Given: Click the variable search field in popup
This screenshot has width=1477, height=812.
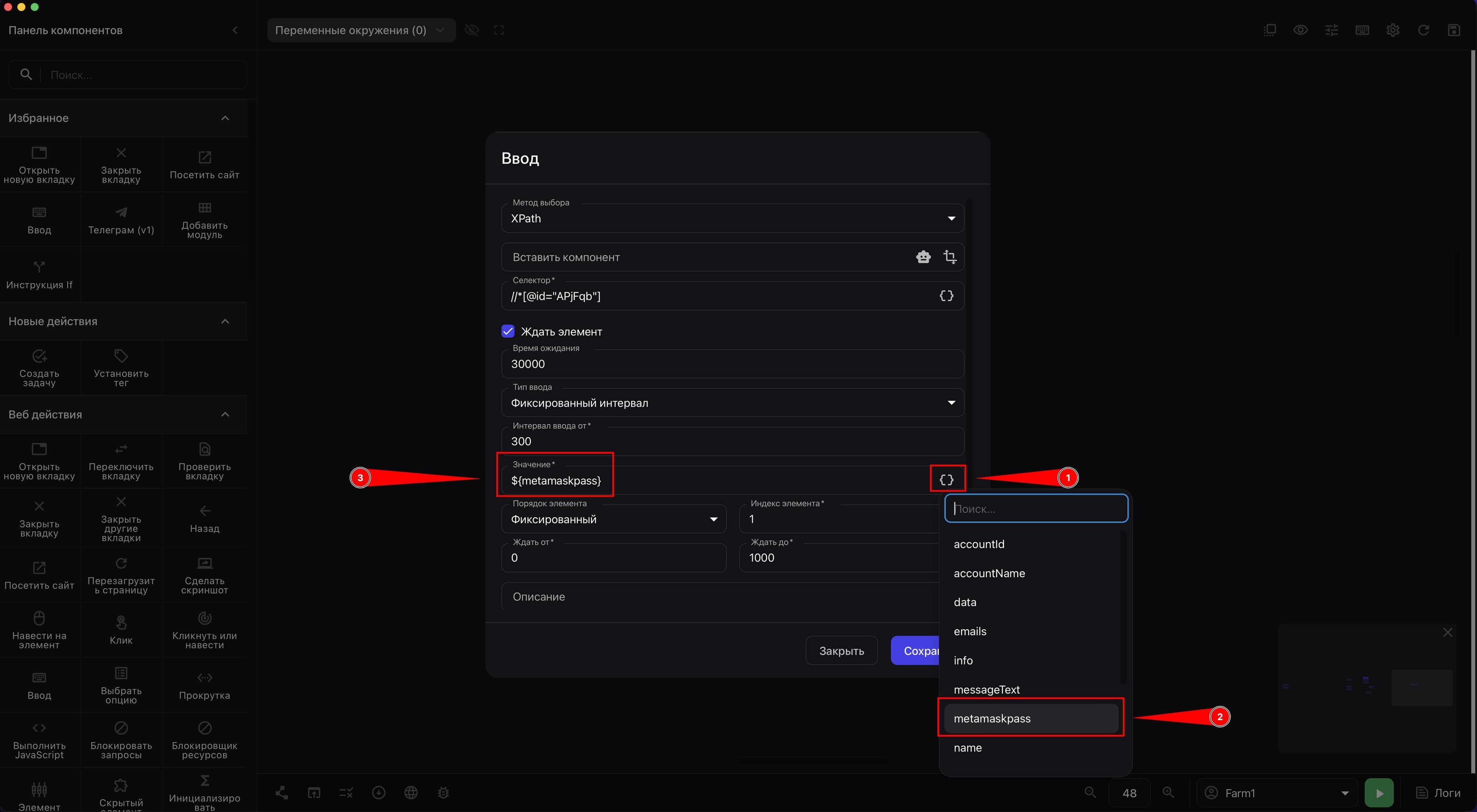Looking at the screenshot, I should [1036, 509].
